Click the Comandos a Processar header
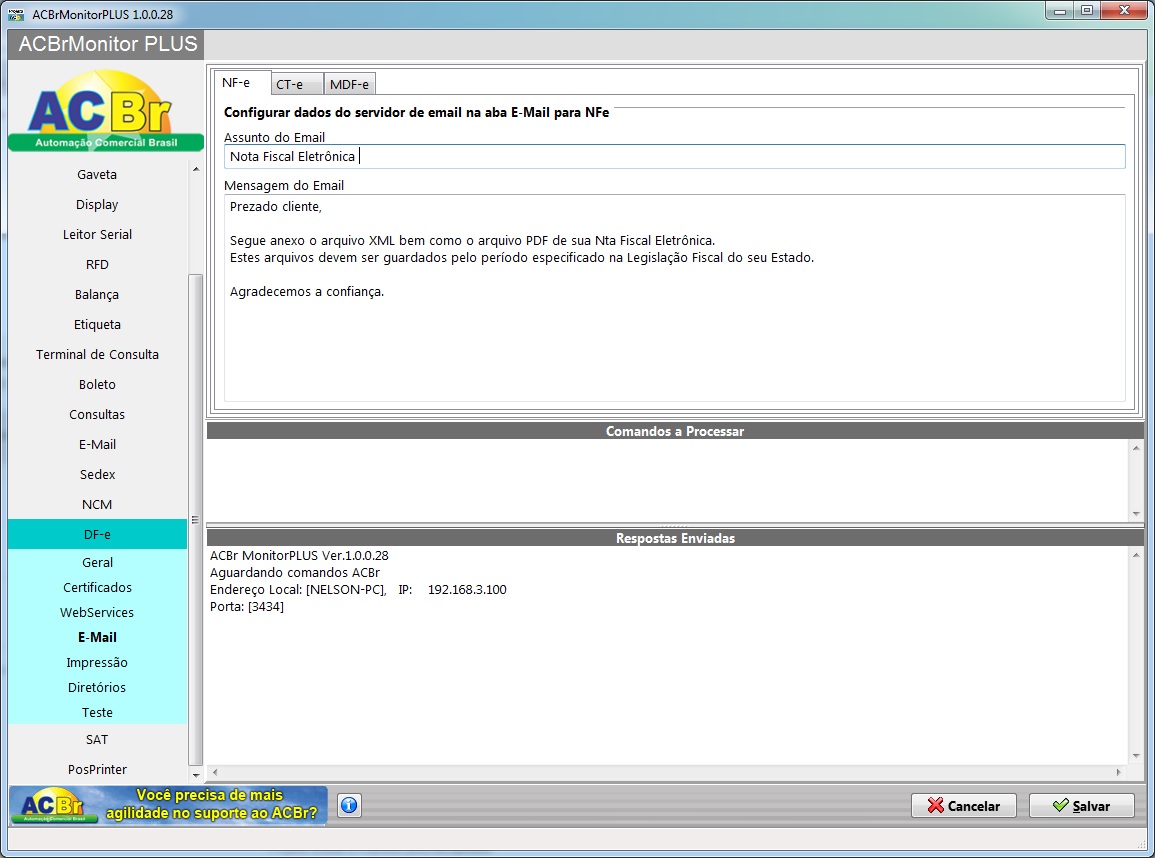Viewport: 1155px width, 858px height. [675, 431]
